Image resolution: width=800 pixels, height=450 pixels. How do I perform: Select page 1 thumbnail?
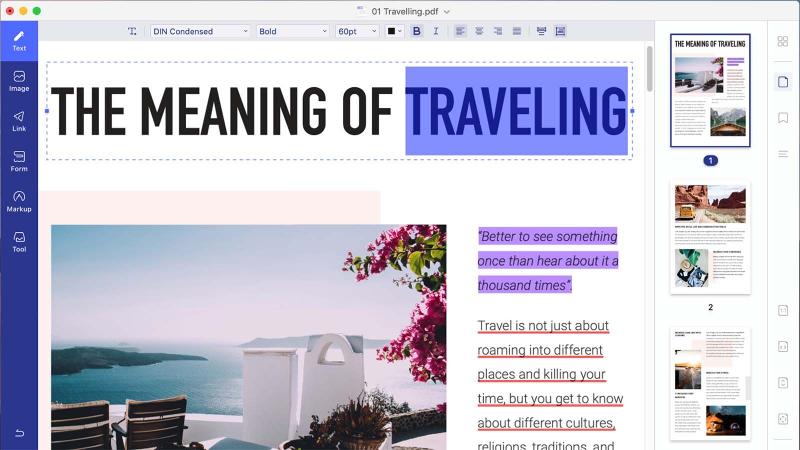710,90
